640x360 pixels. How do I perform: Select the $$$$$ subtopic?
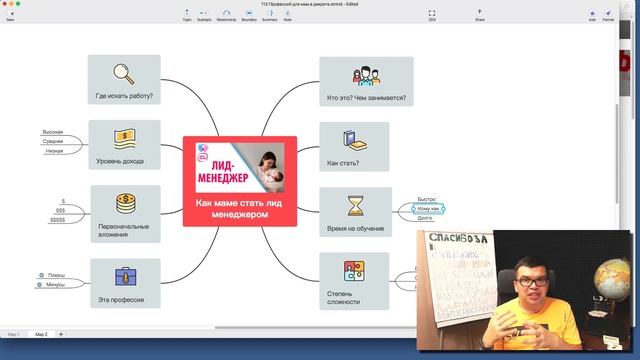pos(58,220)
